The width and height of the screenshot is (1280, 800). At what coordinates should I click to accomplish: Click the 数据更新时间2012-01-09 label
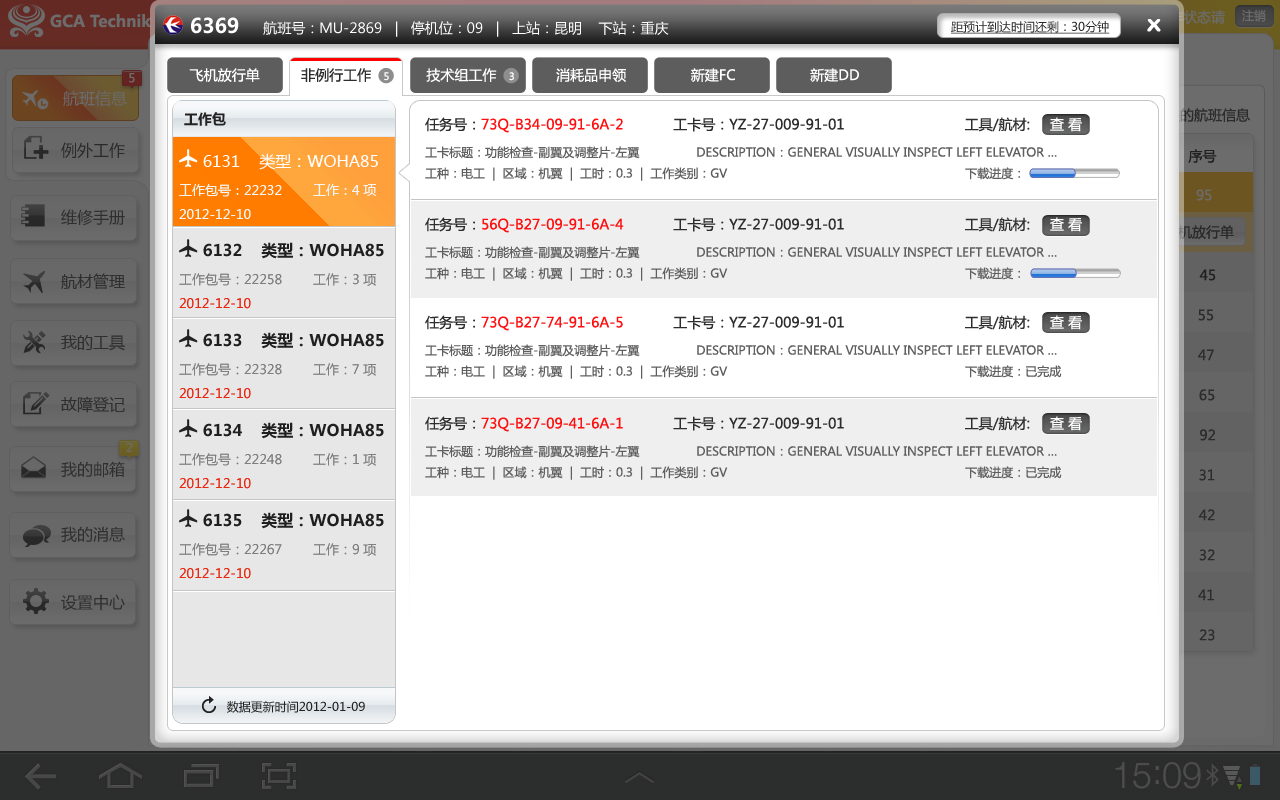[296, 707]
